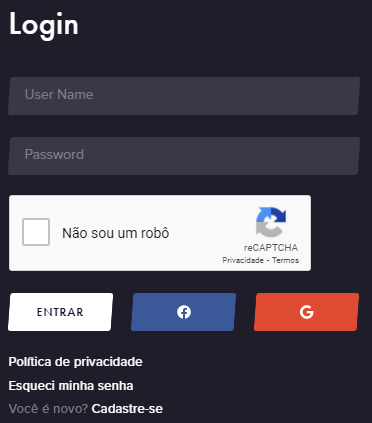Image resolution: width=372 pixels, height=423 pixels.
Task: Click the reCAPTCHA arrows logo
Action: coord(271,222)
